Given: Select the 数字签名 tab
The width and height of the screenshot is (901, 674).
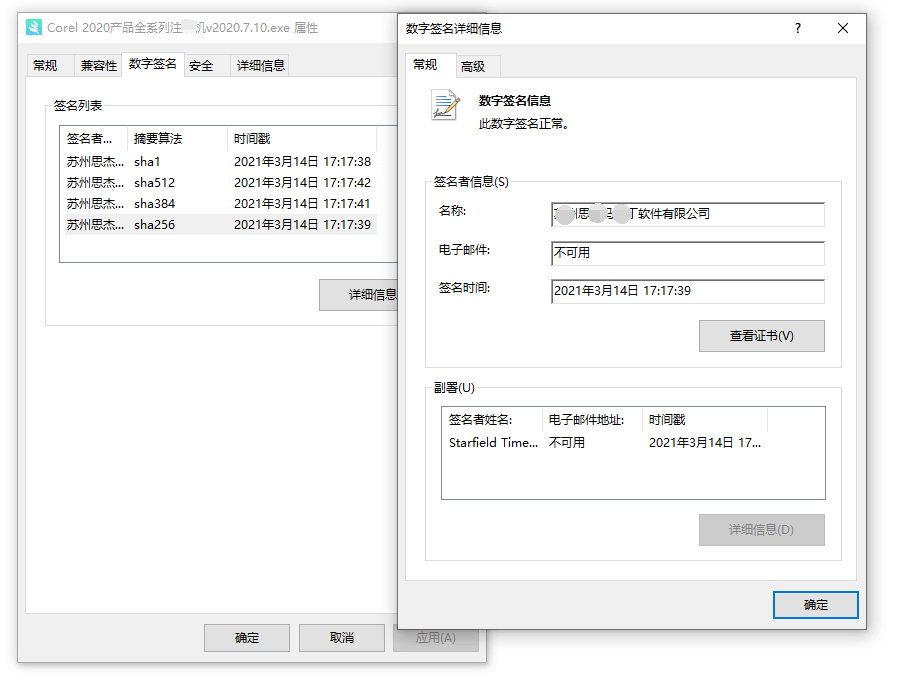Looking at the screenshot, I should (x=152, y=64).
